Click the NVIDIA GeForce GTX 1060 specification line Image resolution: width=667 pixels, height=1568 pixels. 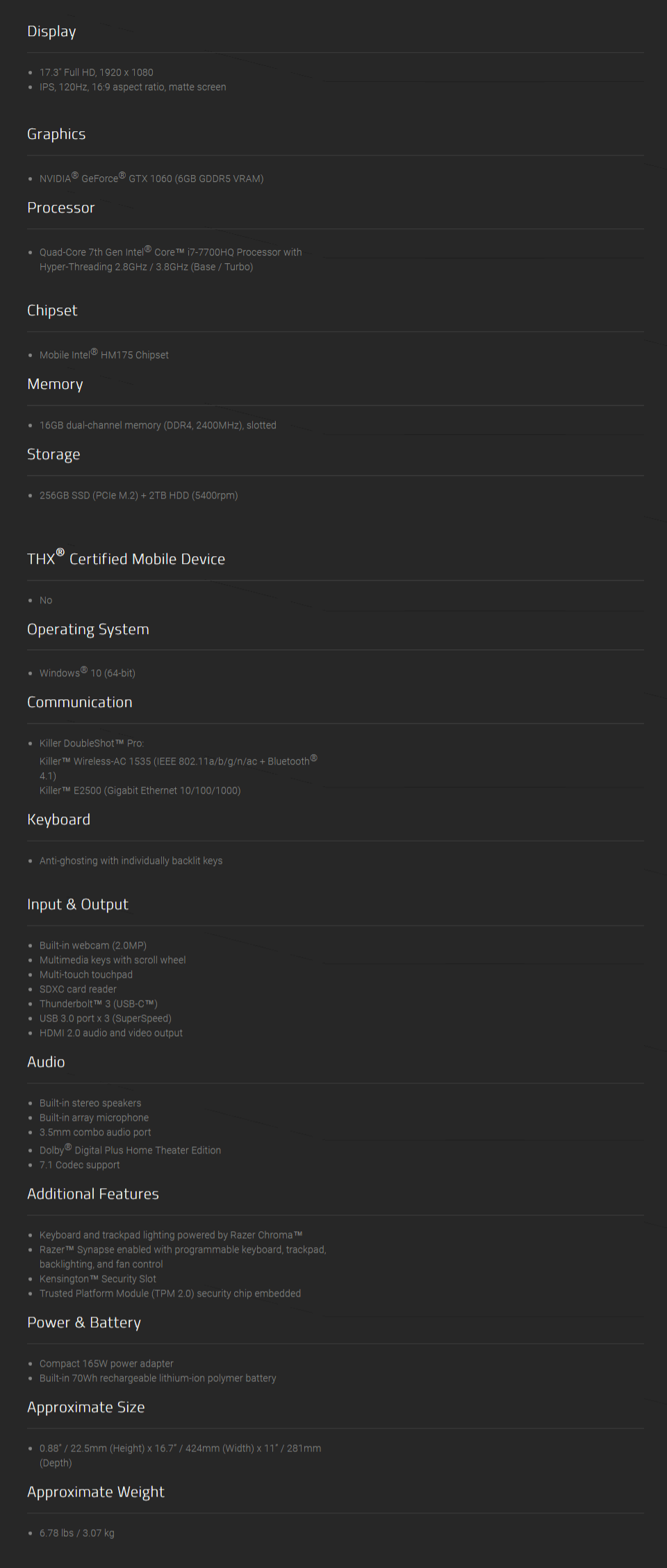click(x=151, y=178)
